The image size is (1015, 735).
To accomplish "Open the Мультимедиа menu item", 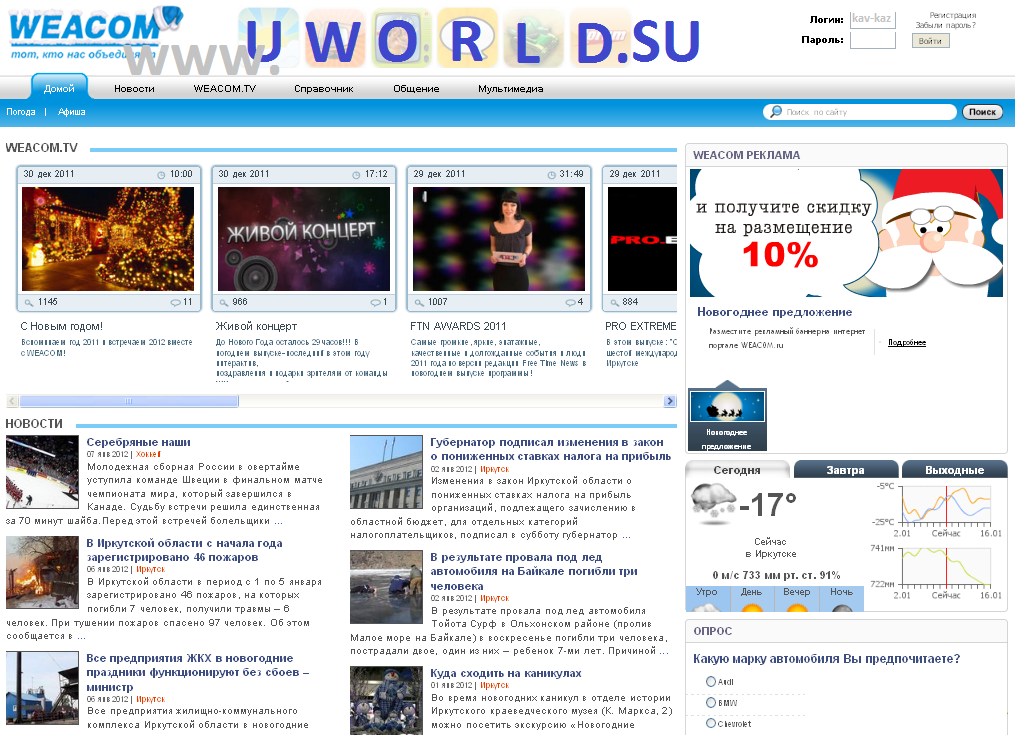I will coord(511,89).
